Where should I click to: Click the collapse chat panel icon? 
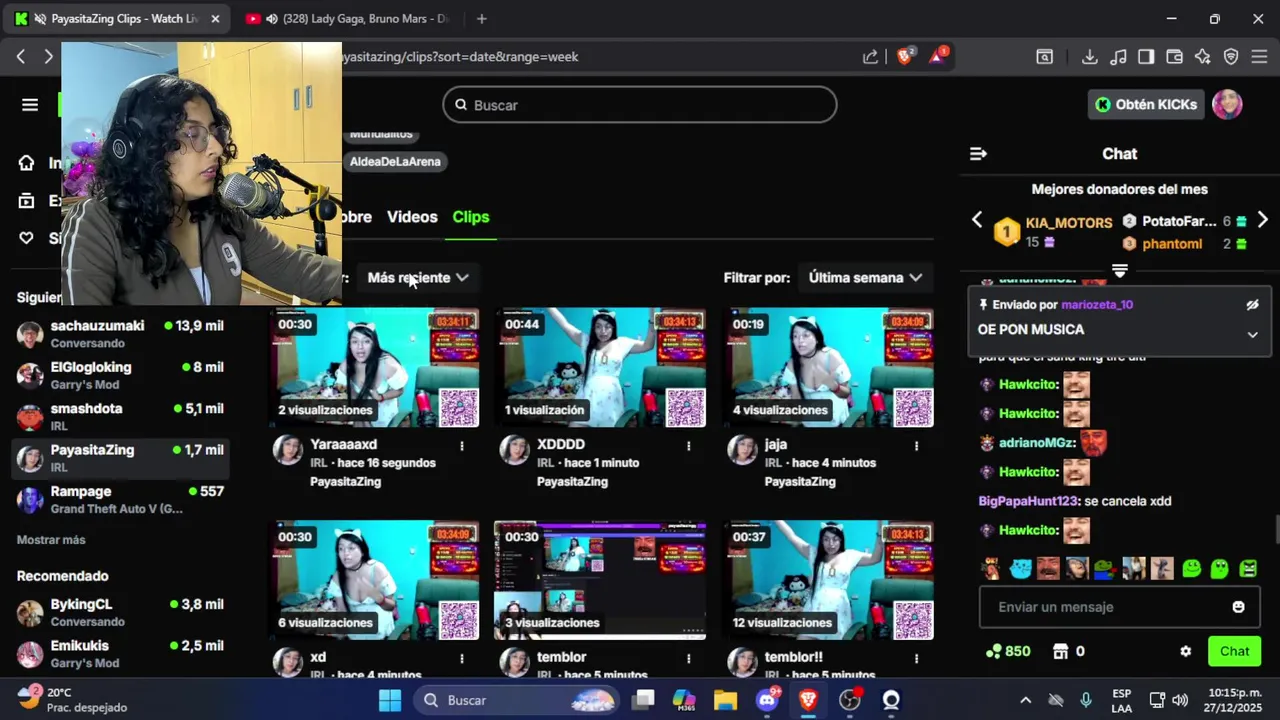(978, 153)
